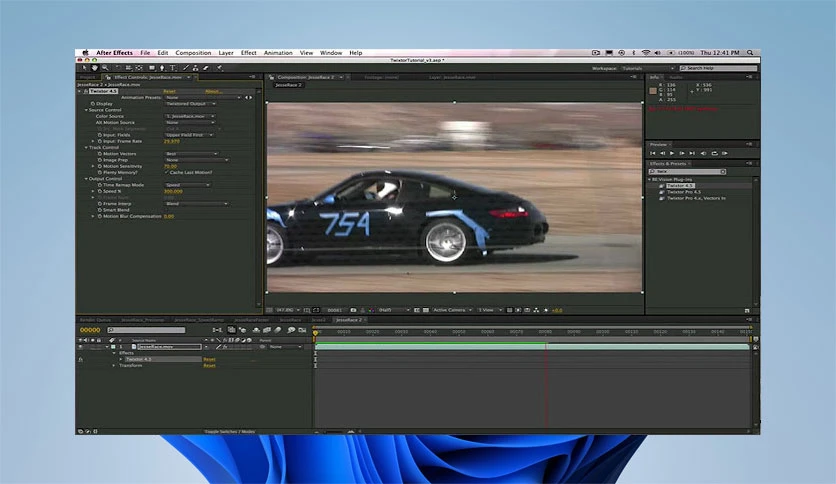Open the Composition menu

tap(193, 53)
